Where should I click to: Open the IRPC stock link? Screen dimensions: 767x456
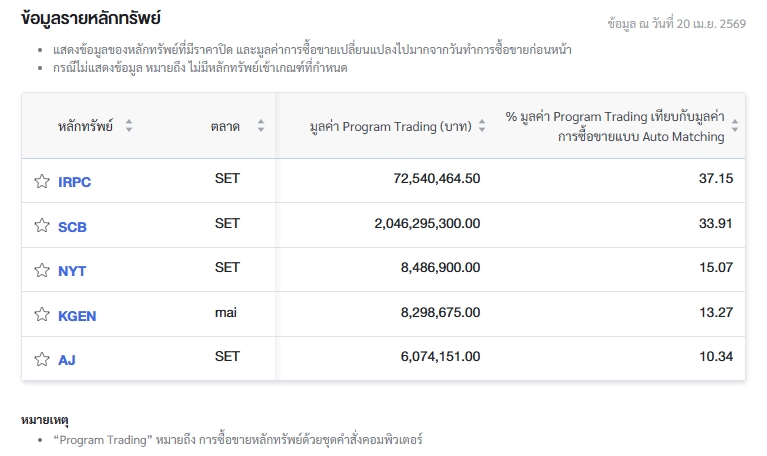[75, 182]
